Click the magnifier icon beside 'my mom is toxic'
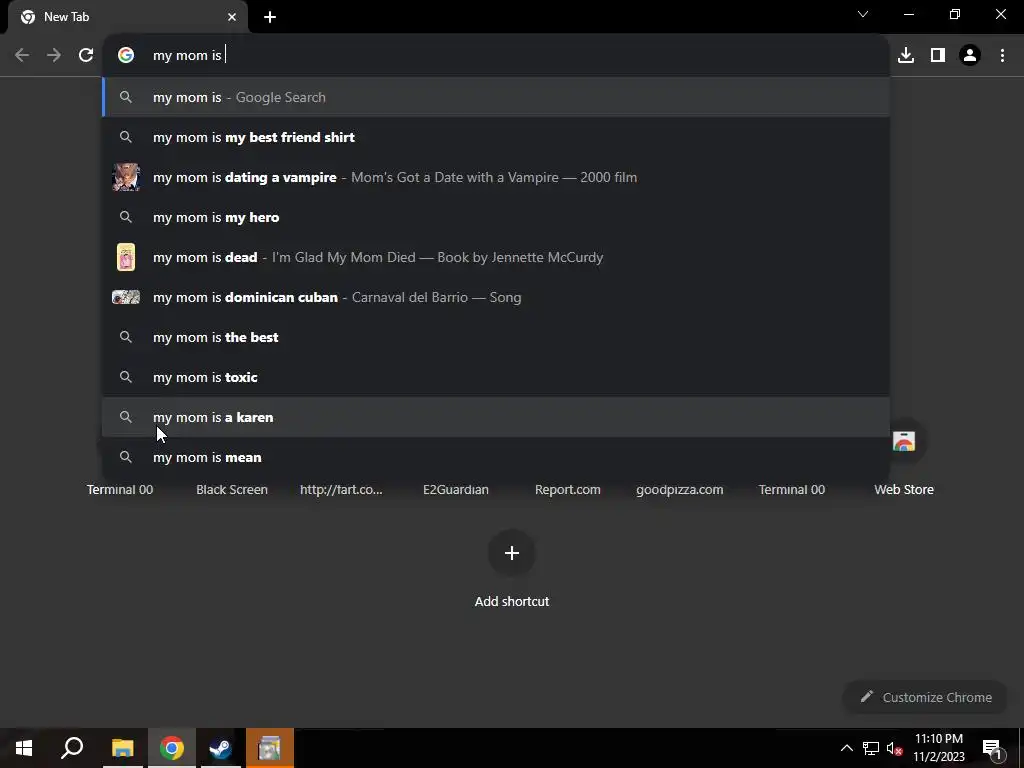This screenshot has width=1024, height=768. [x=126, y=377]
